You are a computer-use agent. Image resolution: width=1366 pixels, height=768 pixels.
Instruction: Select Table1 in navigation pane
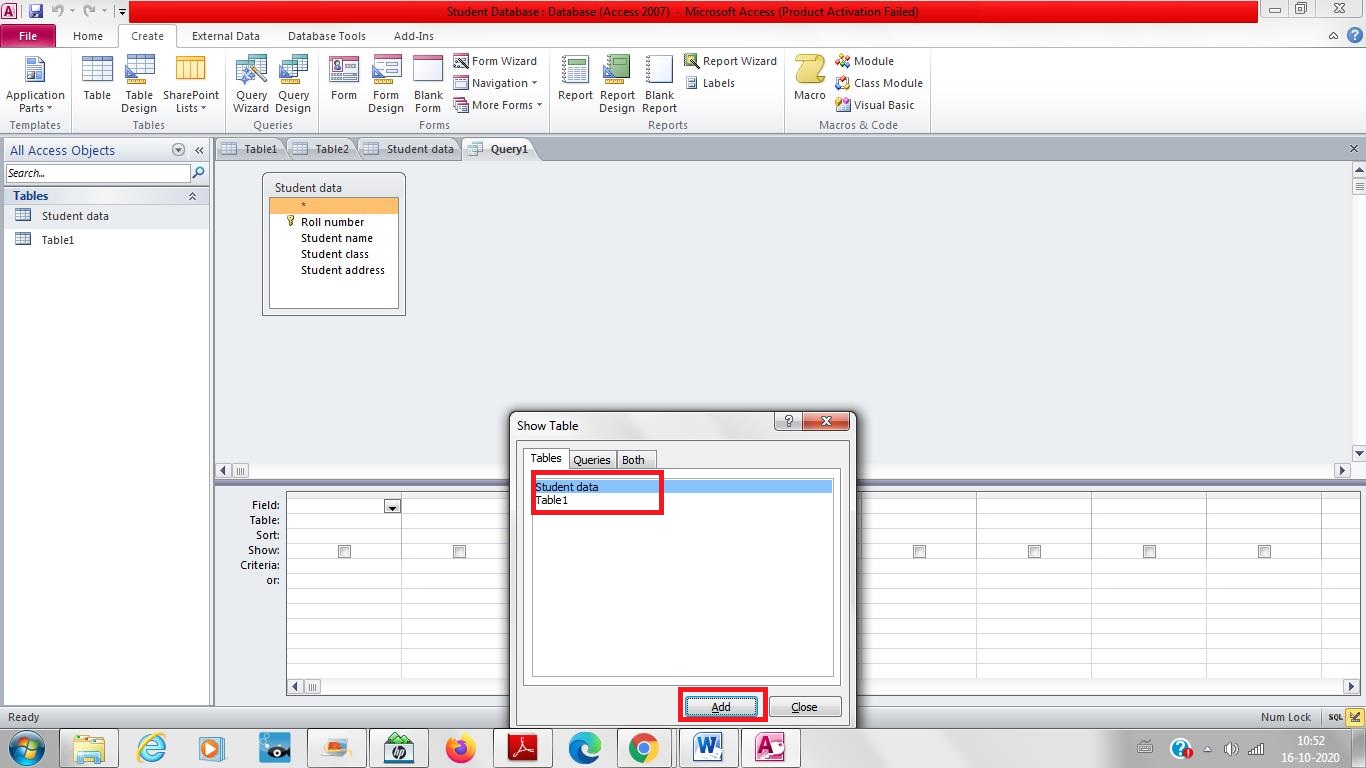pos(106,240)
